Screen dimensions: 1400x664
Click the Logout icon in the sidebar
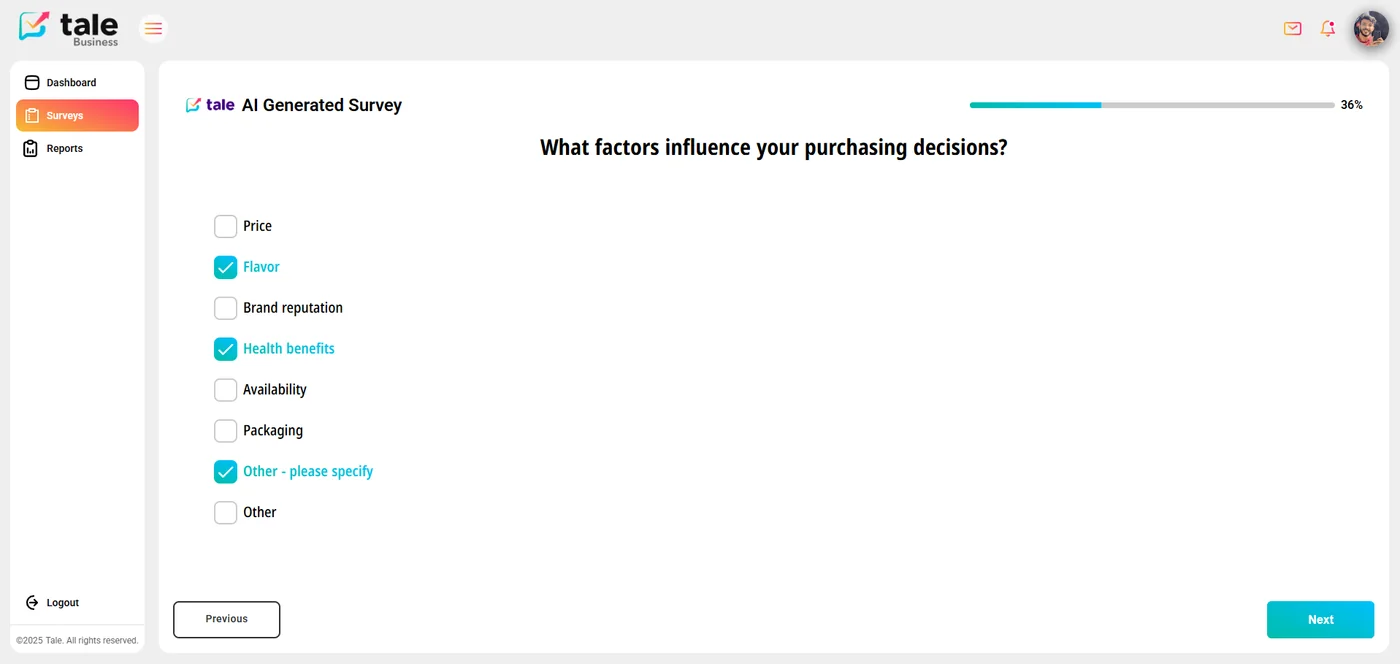(33, 602)
